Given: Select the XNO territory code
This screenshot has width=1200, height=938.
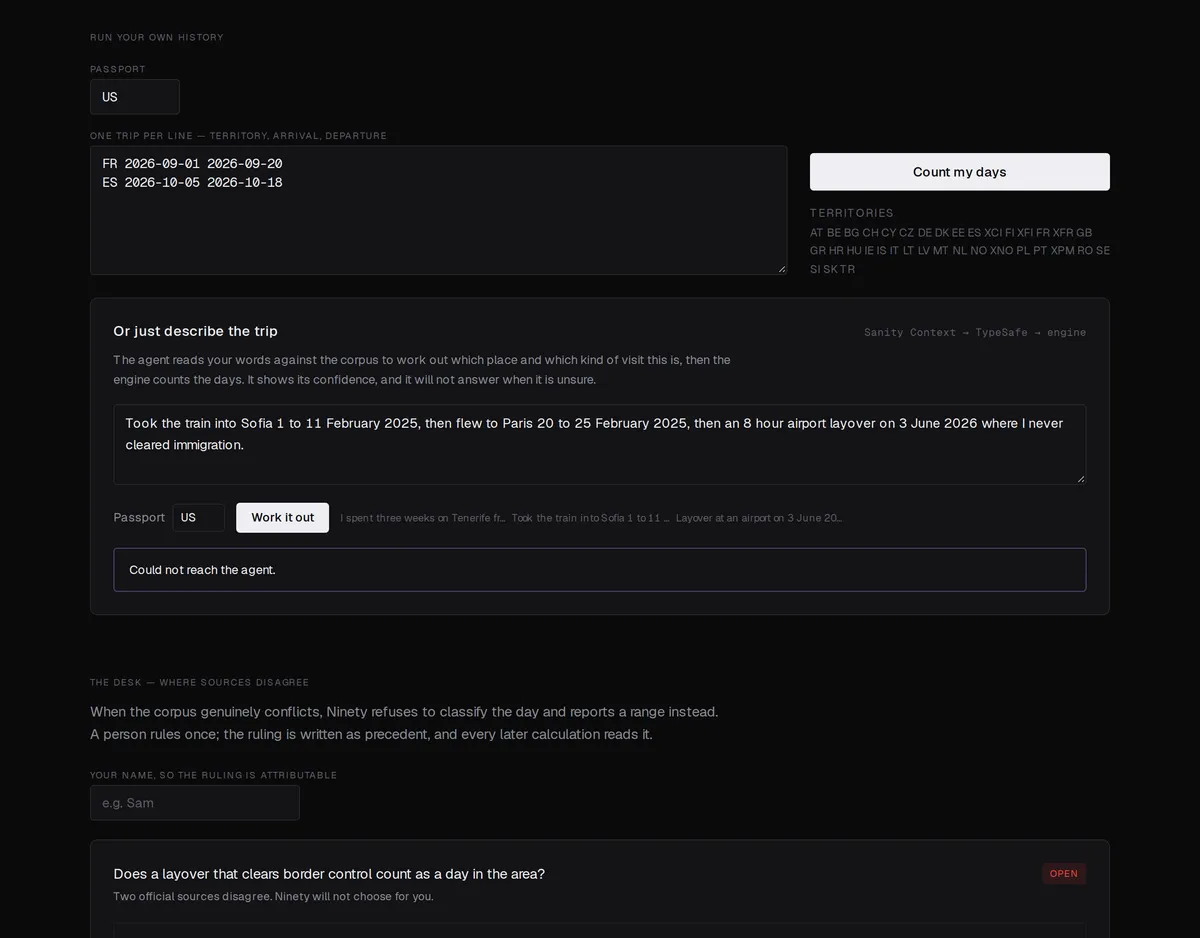Looking at the screenshot, I should point(1001,251).
